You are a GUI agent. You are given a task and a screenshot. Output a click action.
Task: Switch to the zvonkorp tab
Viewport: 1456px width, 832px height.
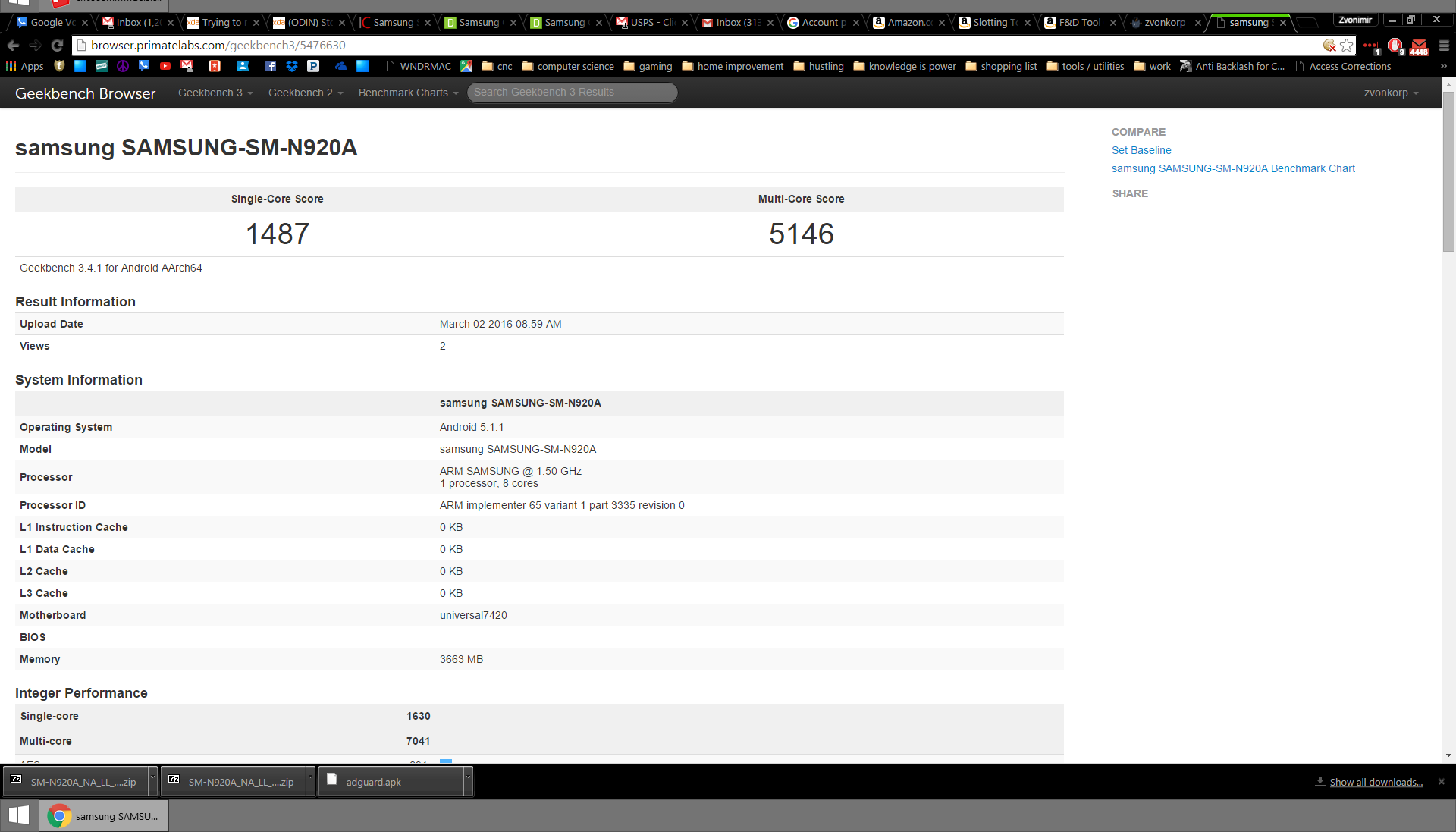tap(1166, 23)
